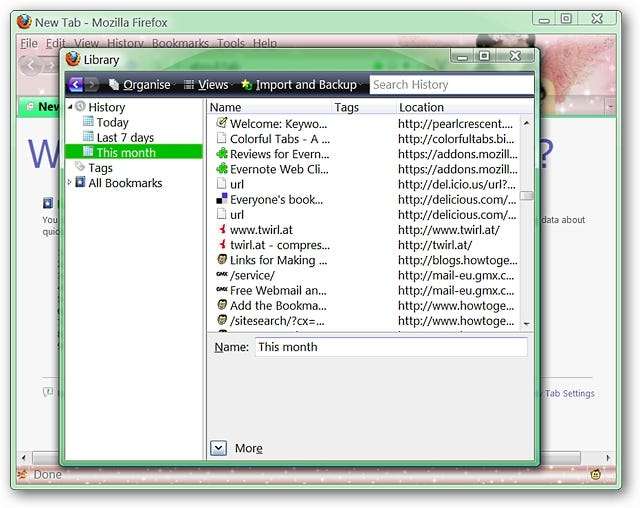Close the Library window

tap(515, 55)
